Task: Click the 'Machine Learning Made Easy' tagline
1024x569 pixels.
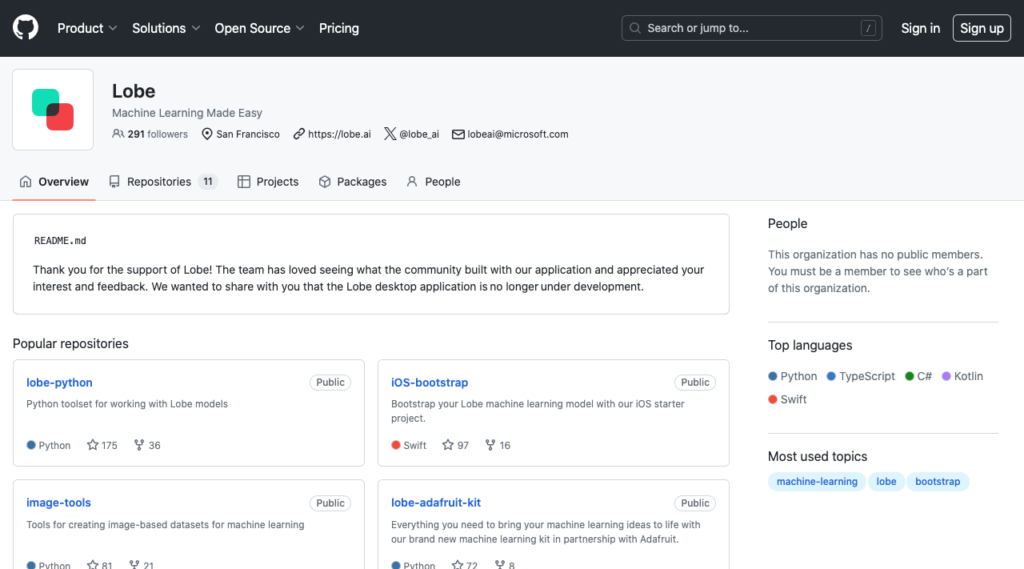Action: click(187, 112)
